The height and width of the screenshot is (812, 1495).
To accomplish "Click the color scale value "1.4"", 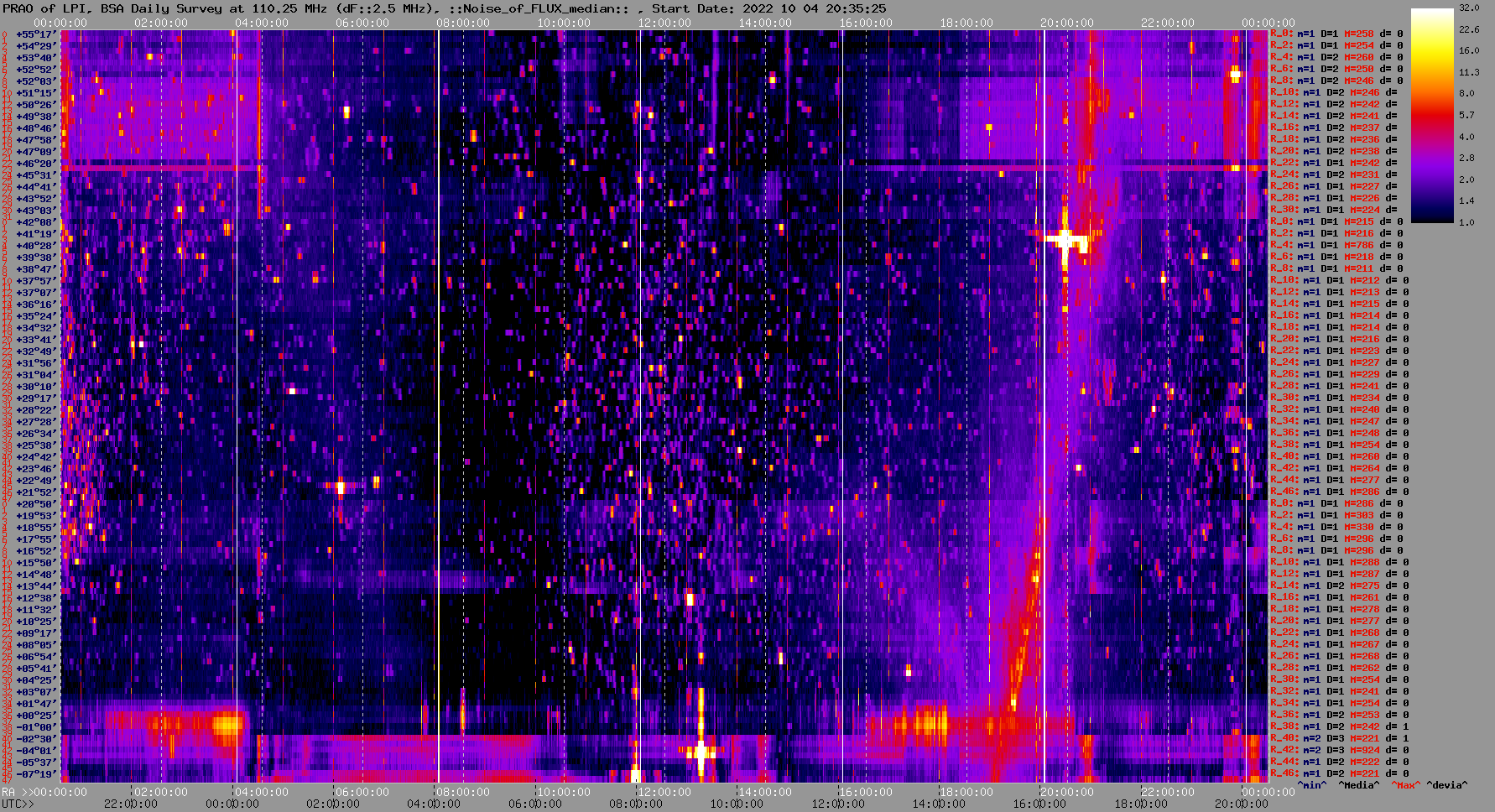I will (x=1466, y=201).
